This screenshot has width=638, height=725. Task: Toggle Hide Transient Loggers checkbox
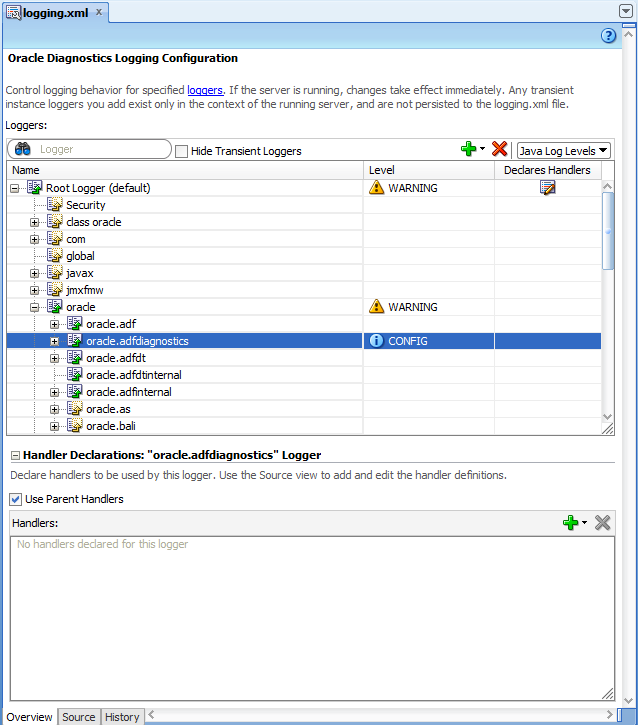pos(181,151)
